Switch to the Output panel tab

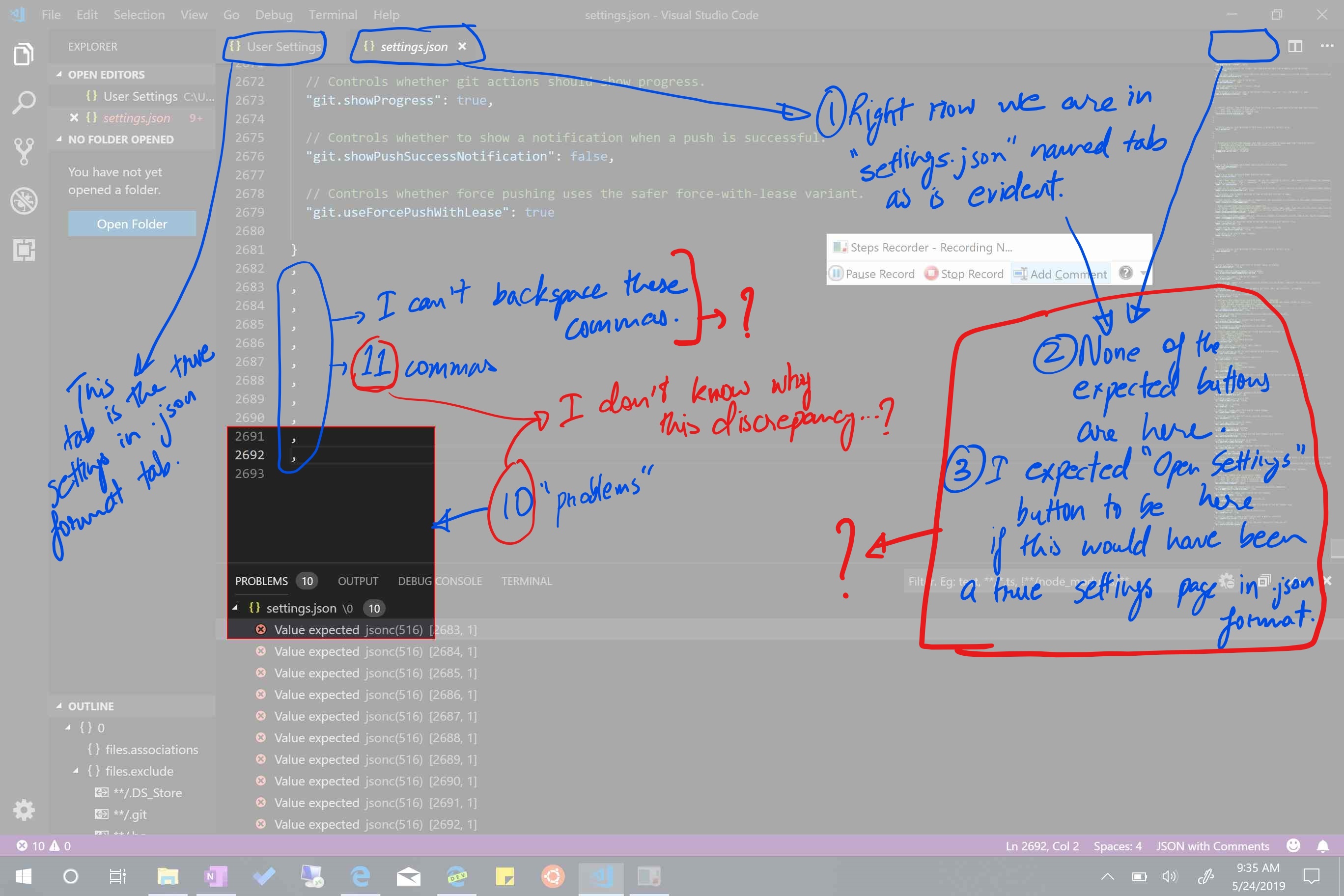pos(358,581)
